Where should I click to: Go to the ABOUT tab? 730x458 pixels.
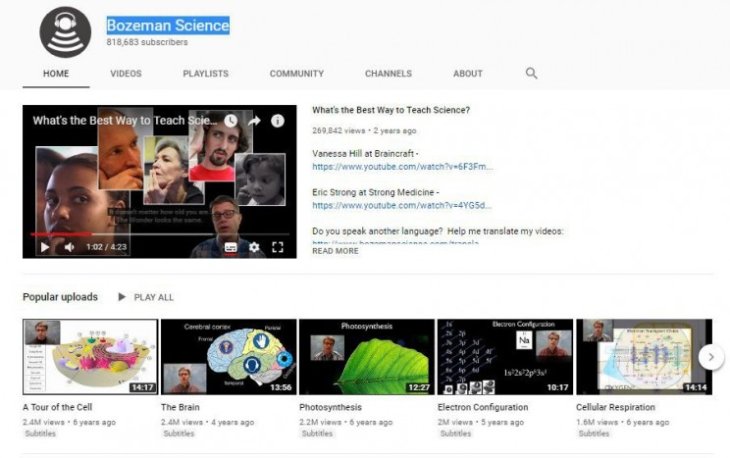click(x=468, y=74)
